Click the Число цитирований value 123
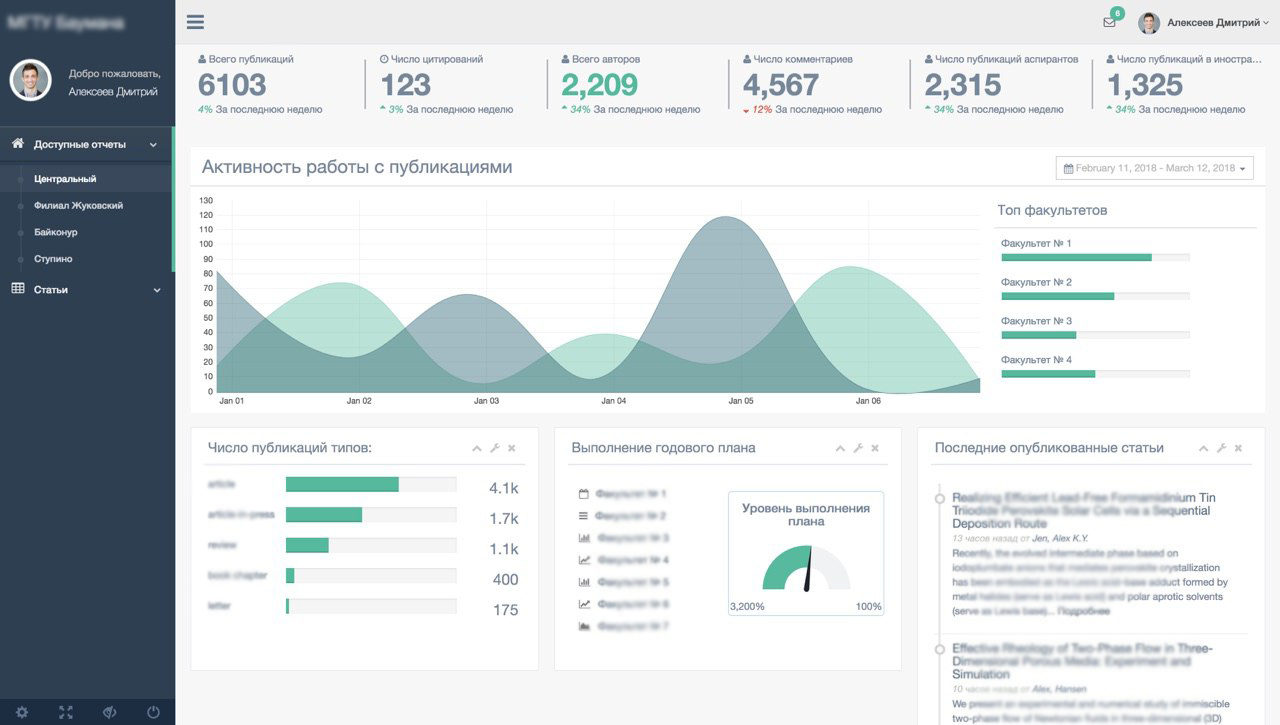This screenshot has height=725, width=1280. 405,85
